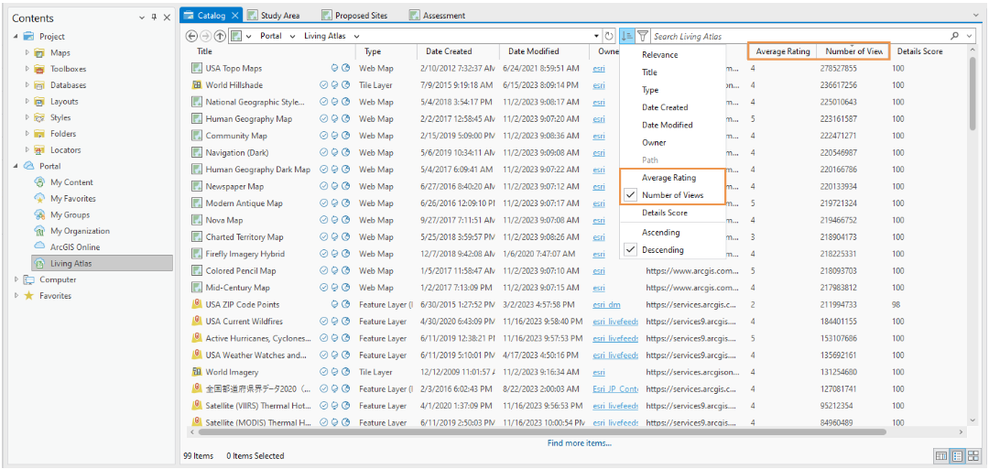Click the My Groups portal icon
This screenshot has width=989, height=471.
[39, 215]
